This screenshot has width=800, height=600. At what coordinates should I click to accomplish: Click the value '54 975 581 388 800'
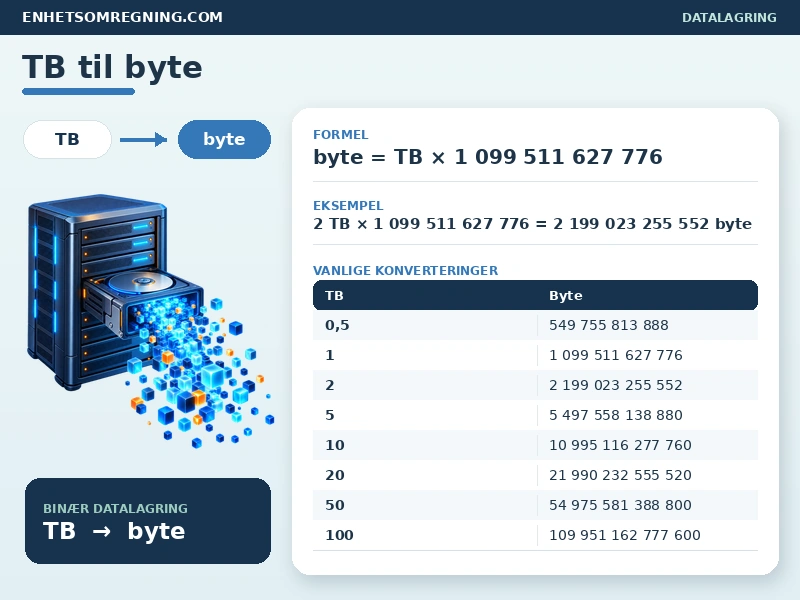click(x=620, y=505)
